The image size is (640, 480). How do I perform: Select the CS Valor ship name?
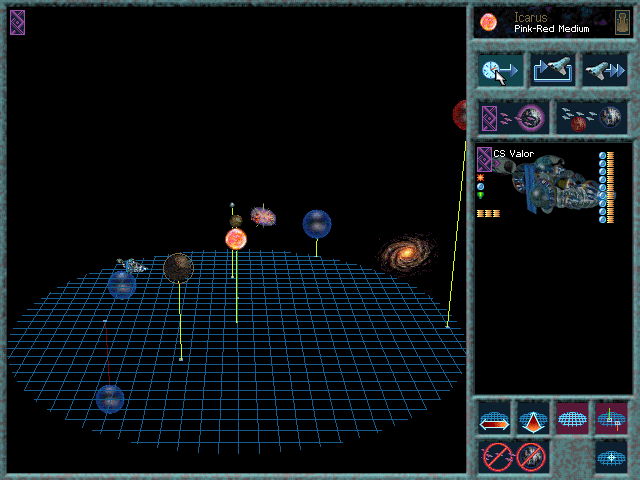513,154
